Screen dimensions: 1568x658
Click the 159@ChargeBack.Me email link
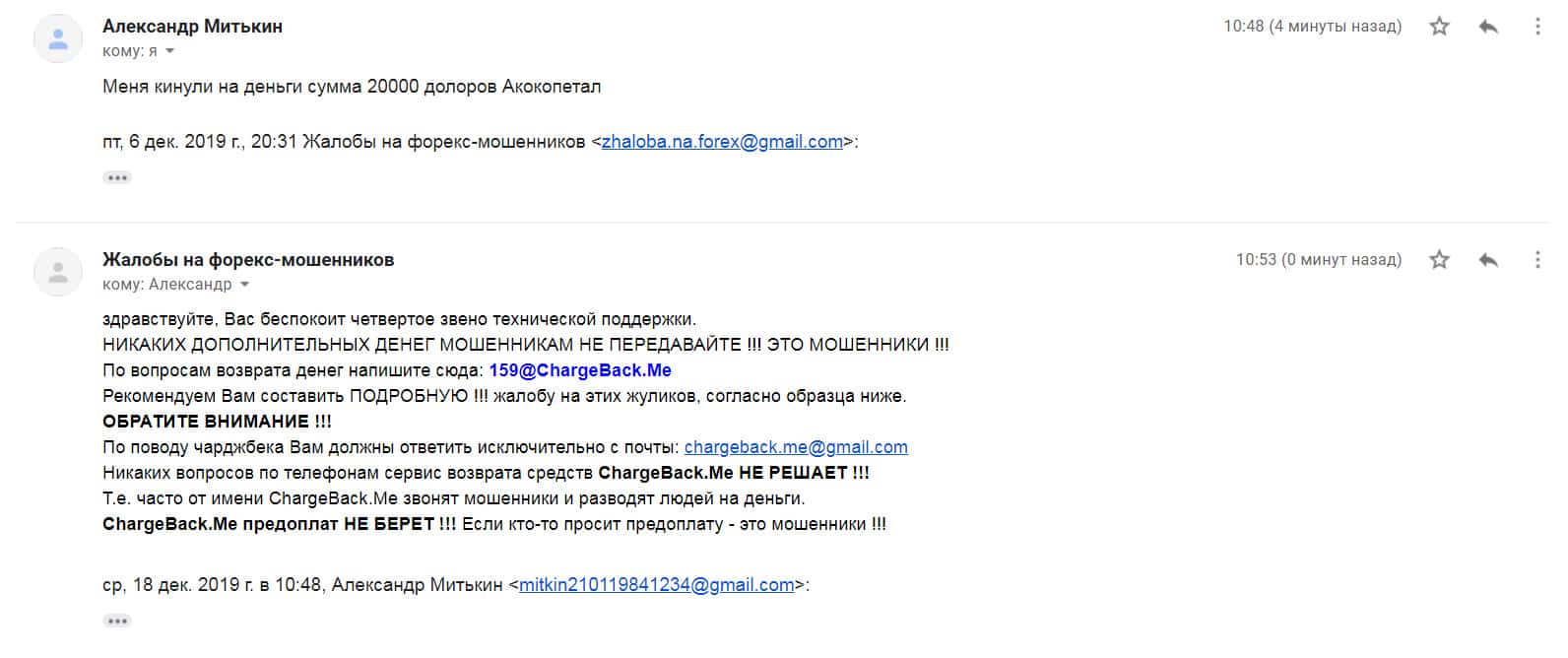(x=580, y=370)
